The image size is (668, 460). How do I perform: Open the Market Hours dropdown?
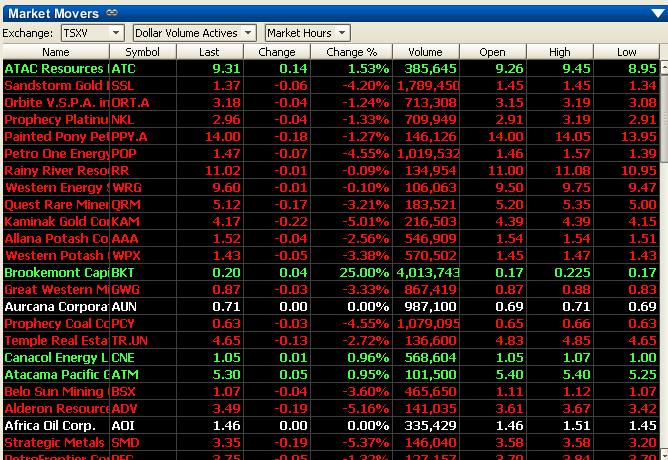[307, 33]
